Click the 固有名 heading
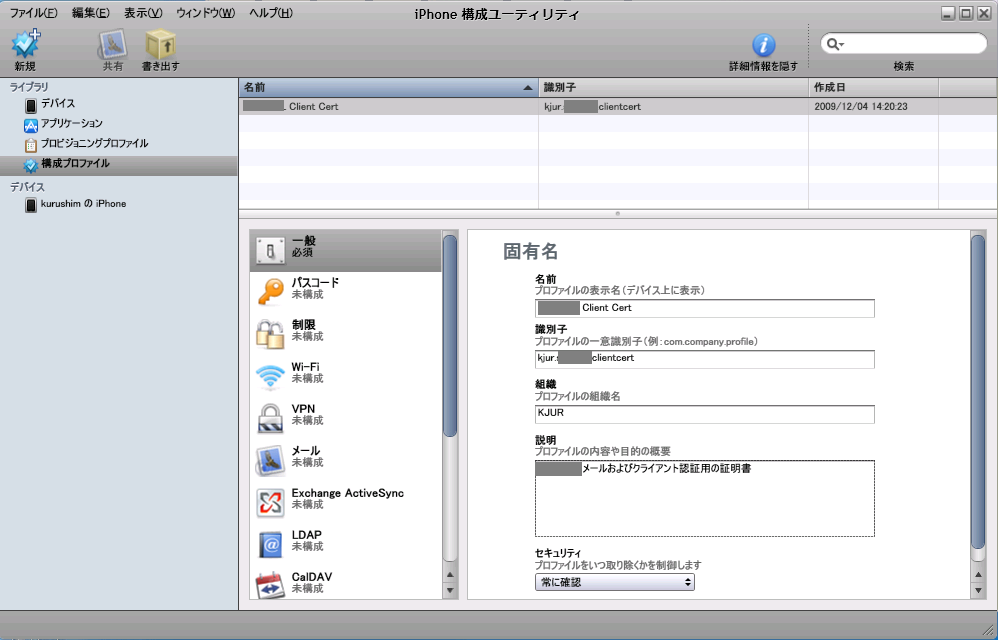 [530, 251]
